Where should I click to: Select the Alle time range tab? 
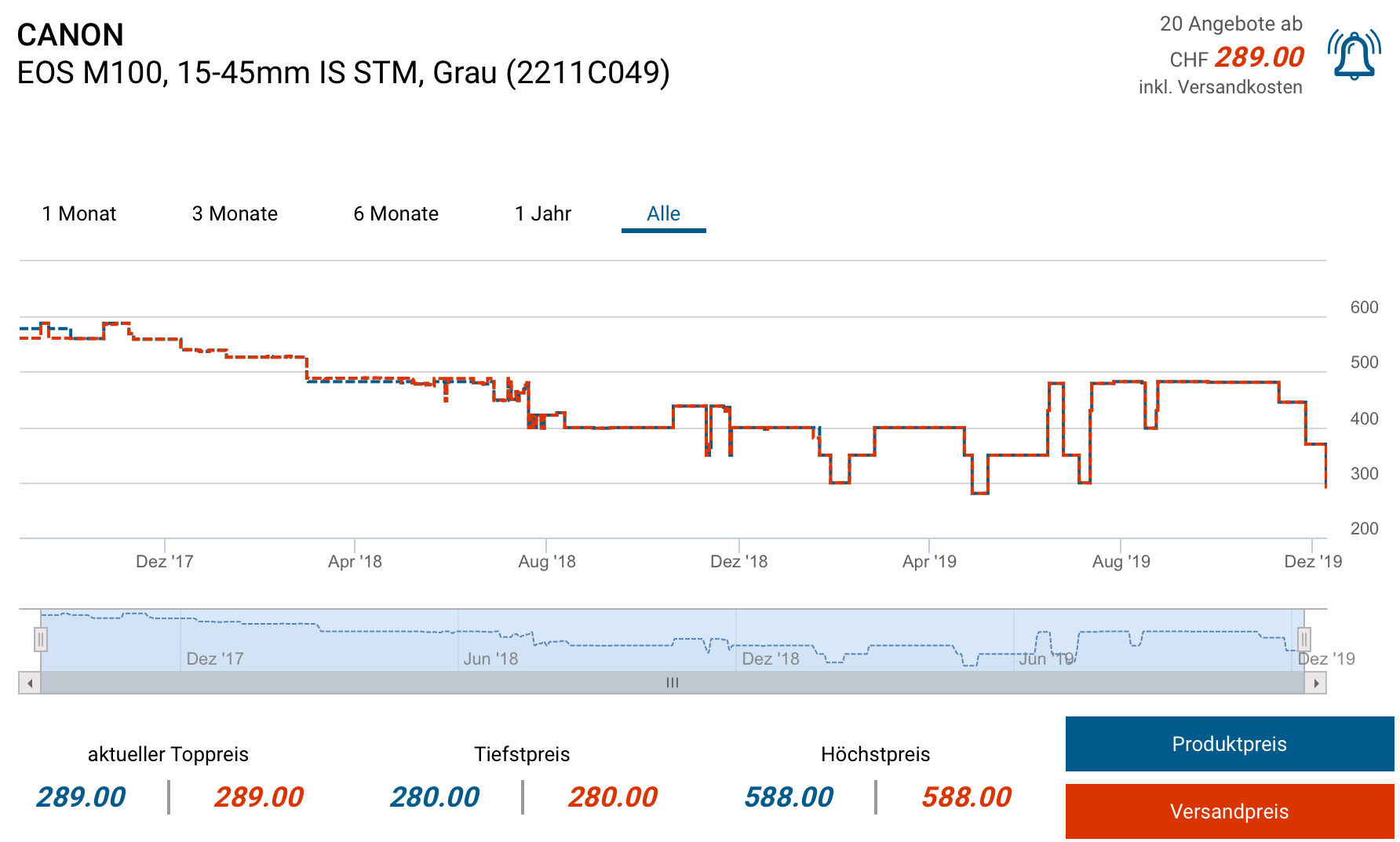[663, 213]
